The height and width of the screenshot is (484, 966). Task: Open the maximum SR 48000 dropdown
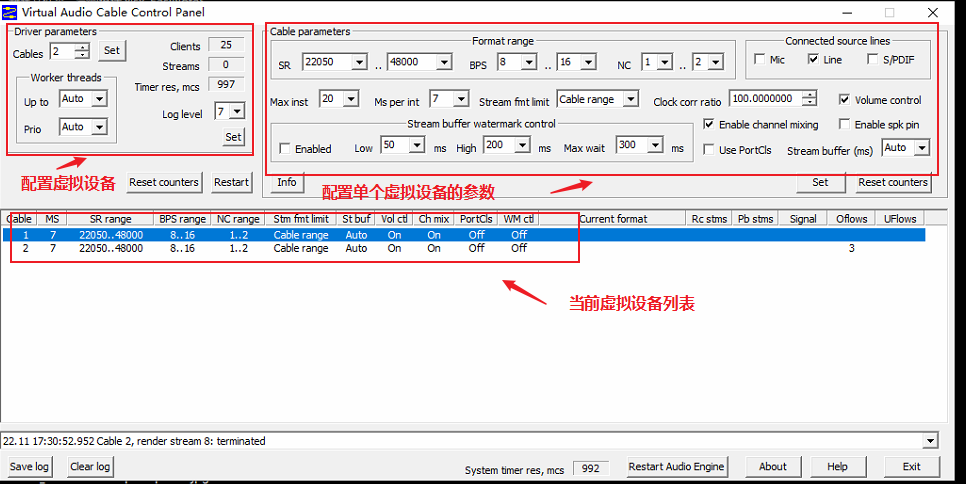pos(444,62)
